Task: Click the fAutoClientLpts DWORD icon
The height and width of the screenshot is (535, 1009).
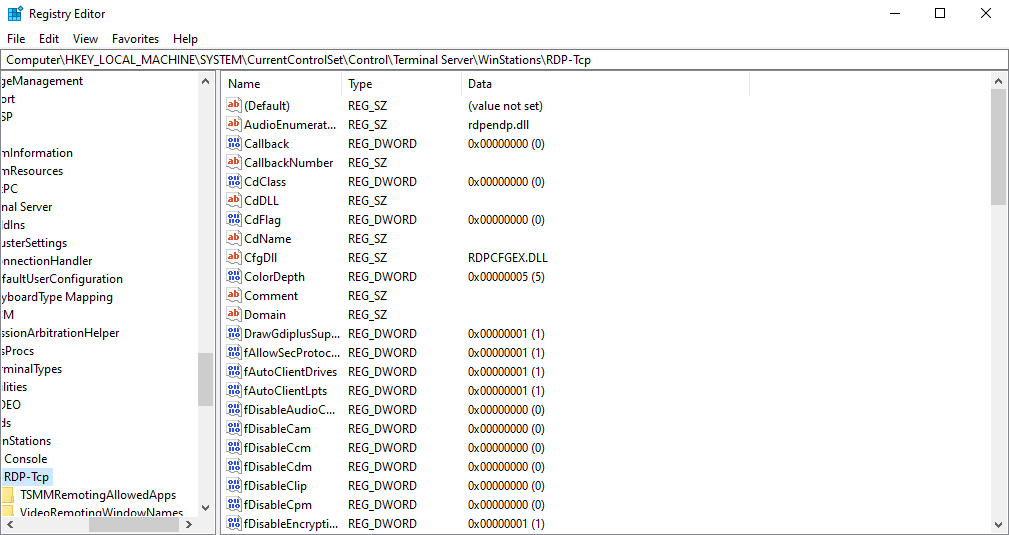Action: click(234, 390)
